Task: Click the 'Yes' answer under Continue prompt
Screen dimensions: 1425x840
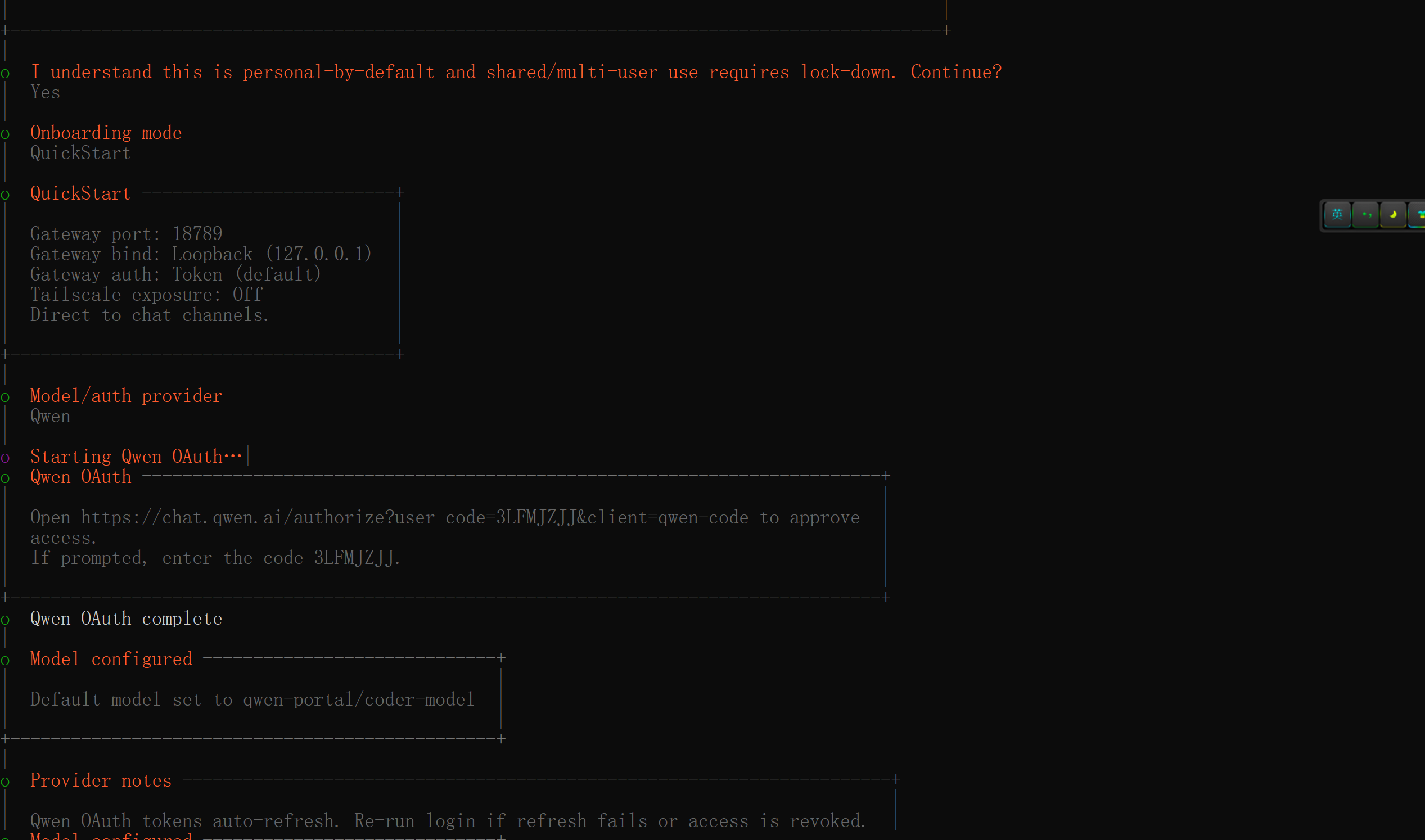Action: tap(46, 93)
